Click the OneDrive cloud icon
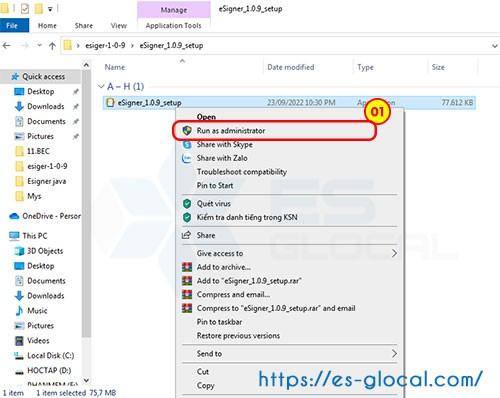Image resolution: width=500 pixels, height=398 pixels. (14, 216)
